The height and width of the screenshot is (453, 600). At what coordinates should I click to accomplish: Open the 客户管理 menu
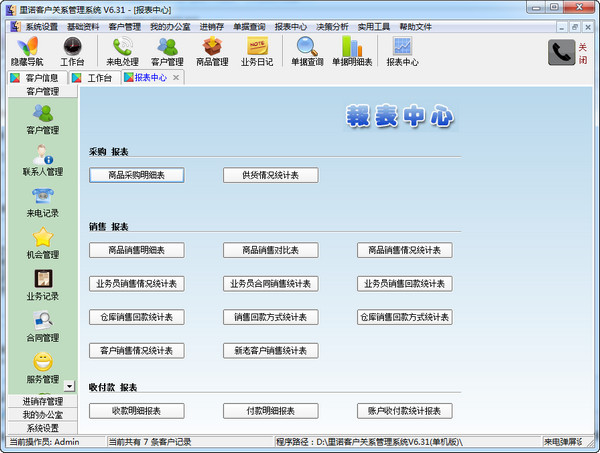point(124,27)
